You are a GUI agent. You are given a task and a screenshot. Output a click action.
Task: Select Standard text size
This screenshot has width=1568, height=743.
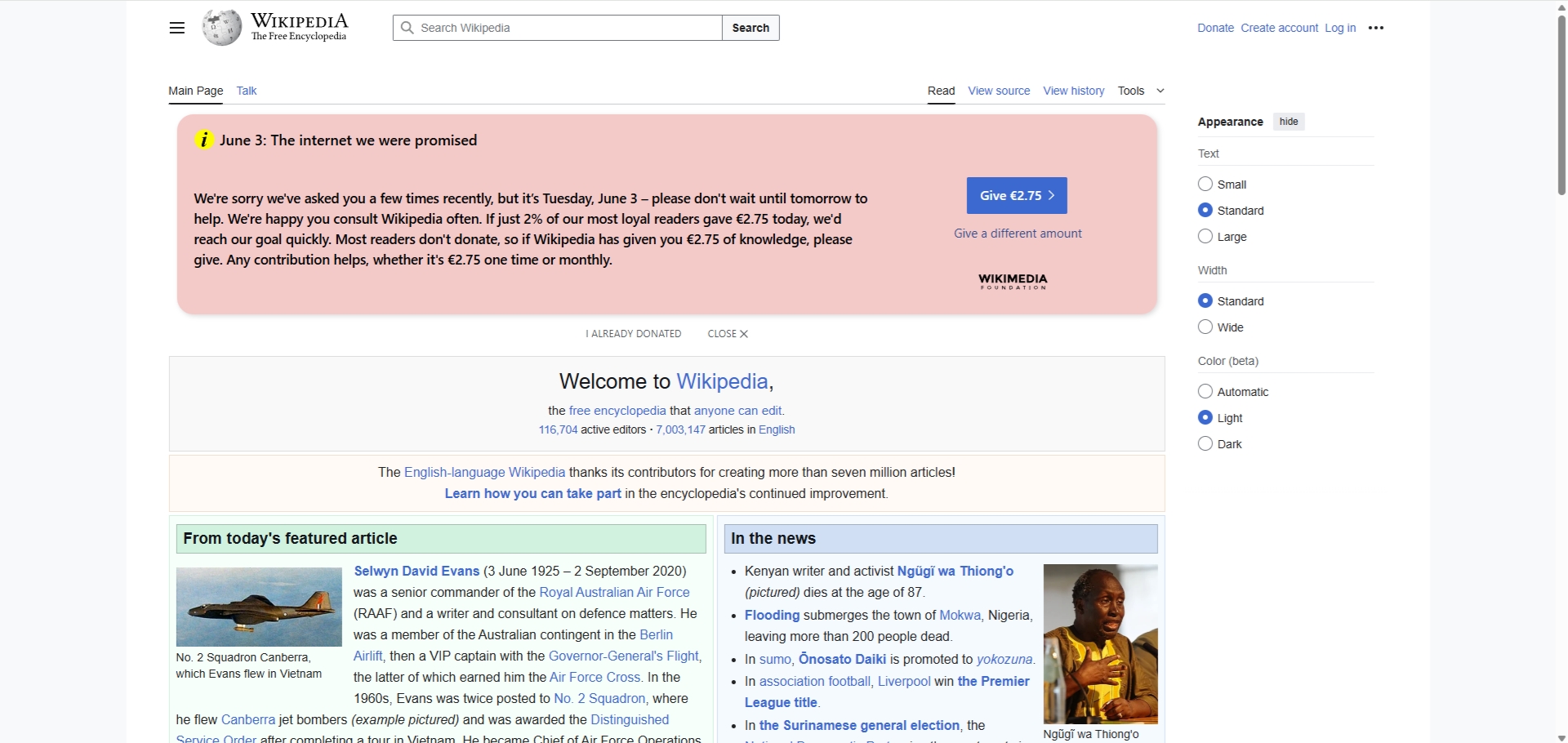[1205, 210]
